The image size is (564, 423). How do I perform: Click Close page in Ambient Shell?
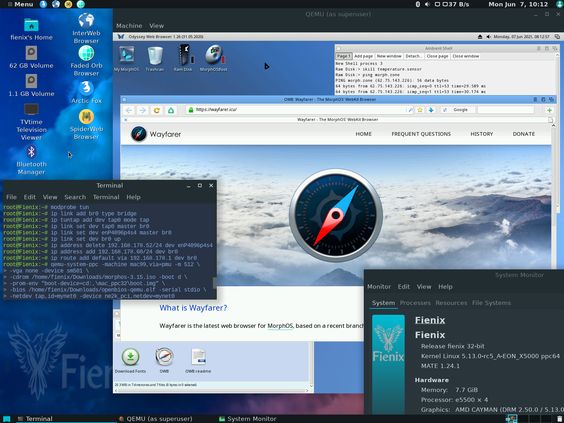(x=437, y=56)
